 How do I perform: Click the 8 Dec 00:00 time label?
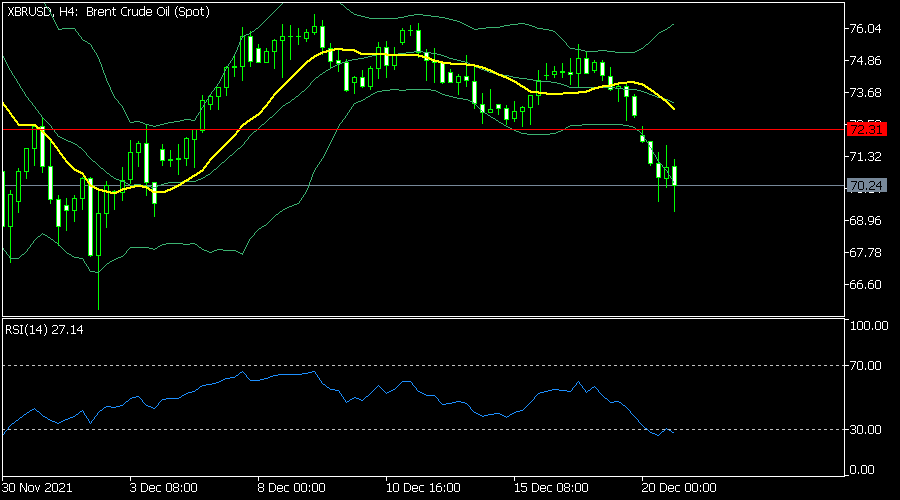[292, 488]
